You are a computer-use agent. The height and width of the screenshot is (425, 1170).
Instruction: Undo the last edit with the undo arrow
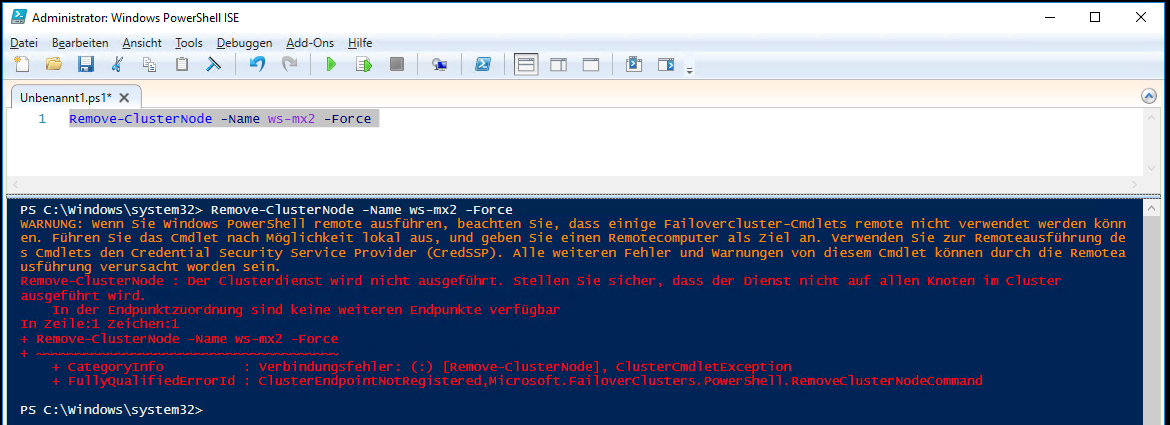[257, 64]
